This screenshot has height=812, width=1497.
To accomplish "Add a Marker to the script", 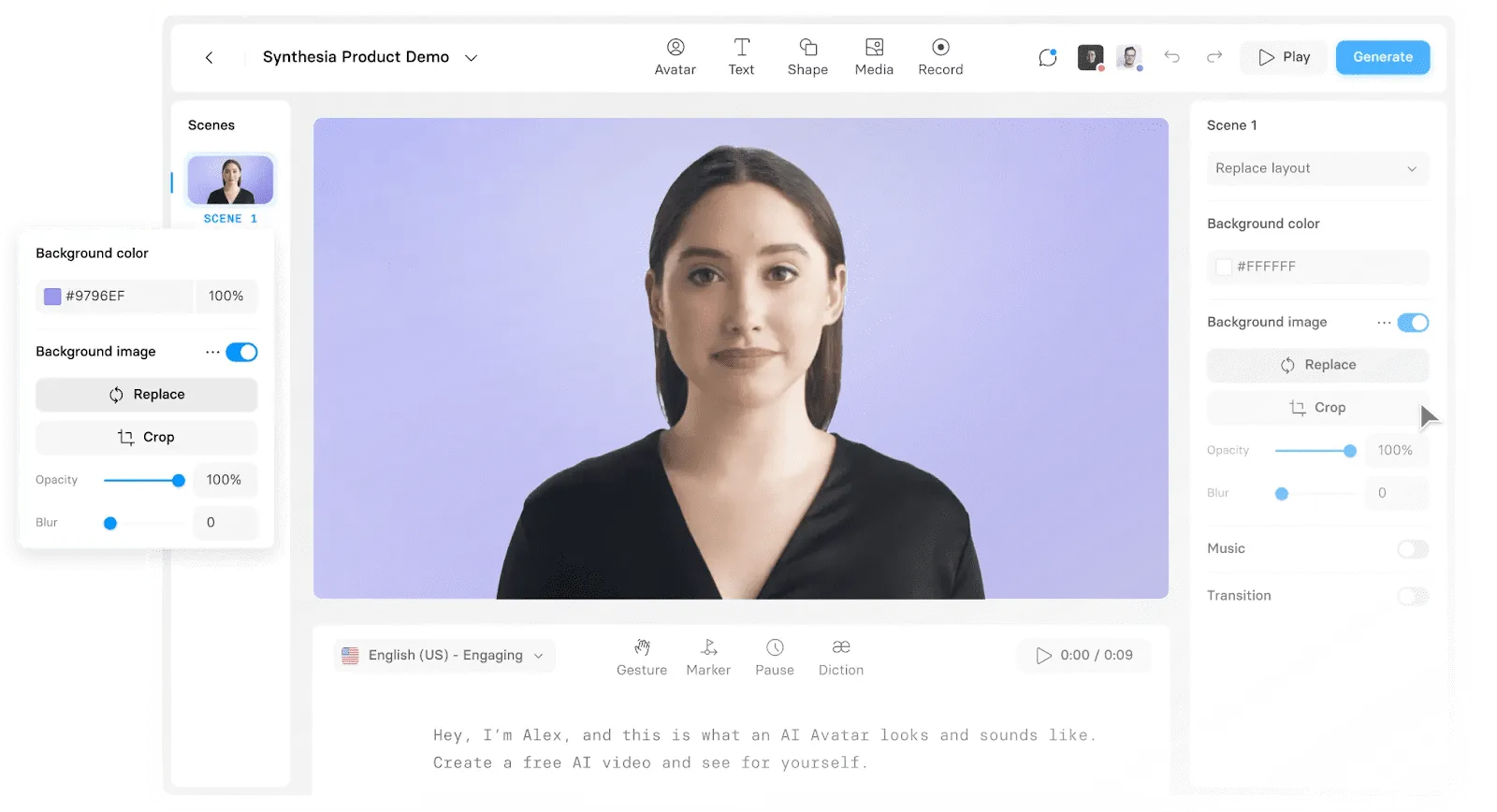I will 708,657.
